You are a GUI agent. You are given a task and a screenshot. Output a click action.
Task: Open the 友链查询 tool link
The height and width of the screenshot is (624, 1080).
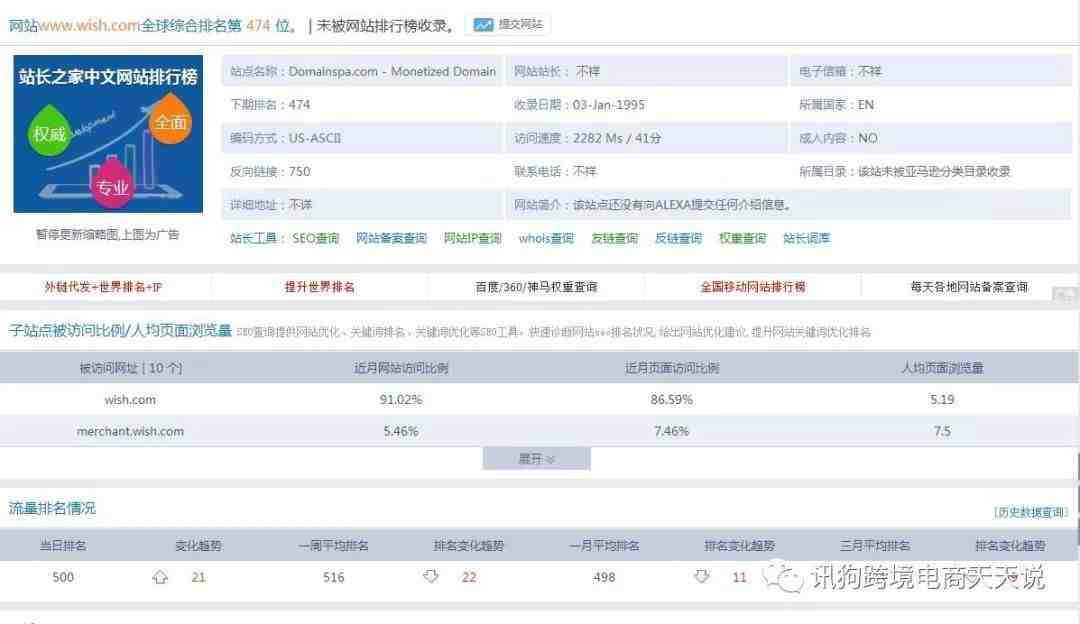point(614,238)
